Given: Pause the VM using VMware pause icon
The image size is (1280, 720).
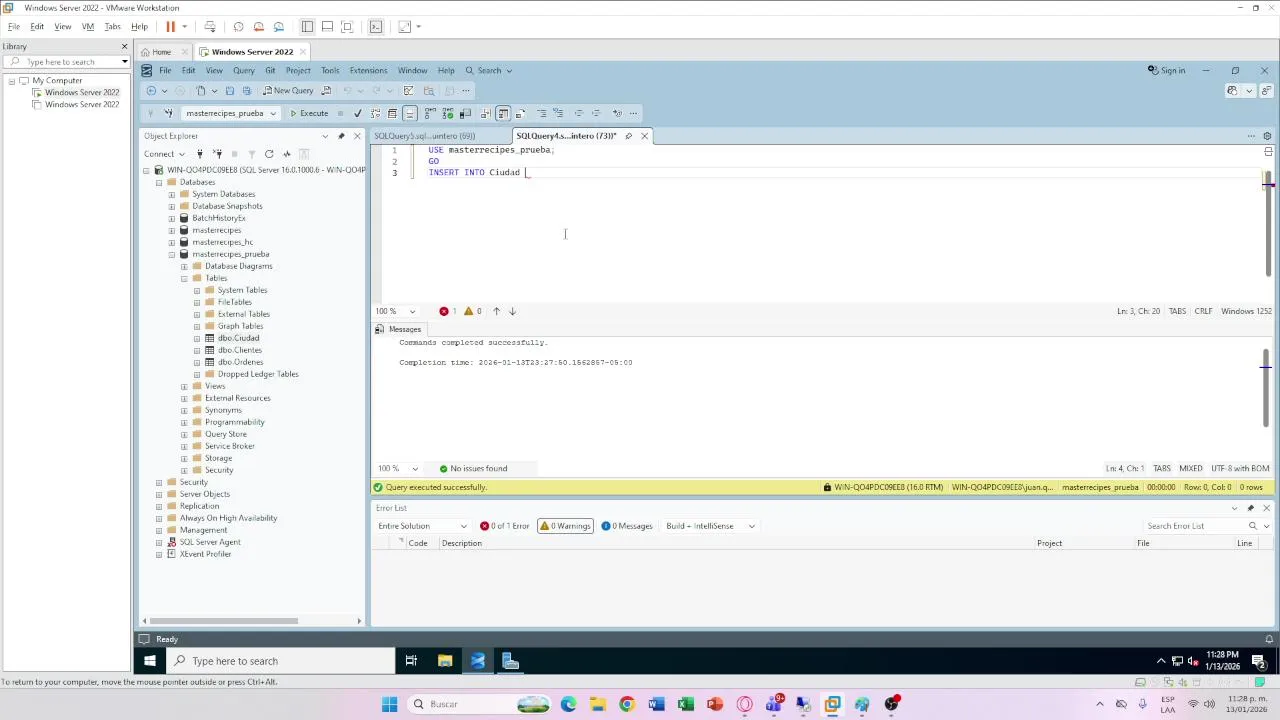Looking at the screenshot, I should (170, 27).
